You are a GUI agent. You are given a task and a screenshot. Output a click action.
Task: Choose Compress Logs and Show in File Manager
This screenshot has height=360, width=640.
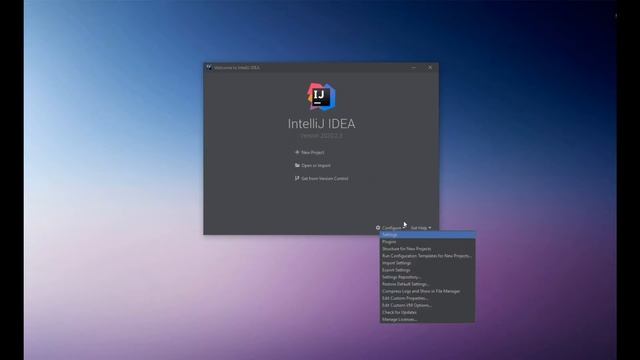coord(428,291)
